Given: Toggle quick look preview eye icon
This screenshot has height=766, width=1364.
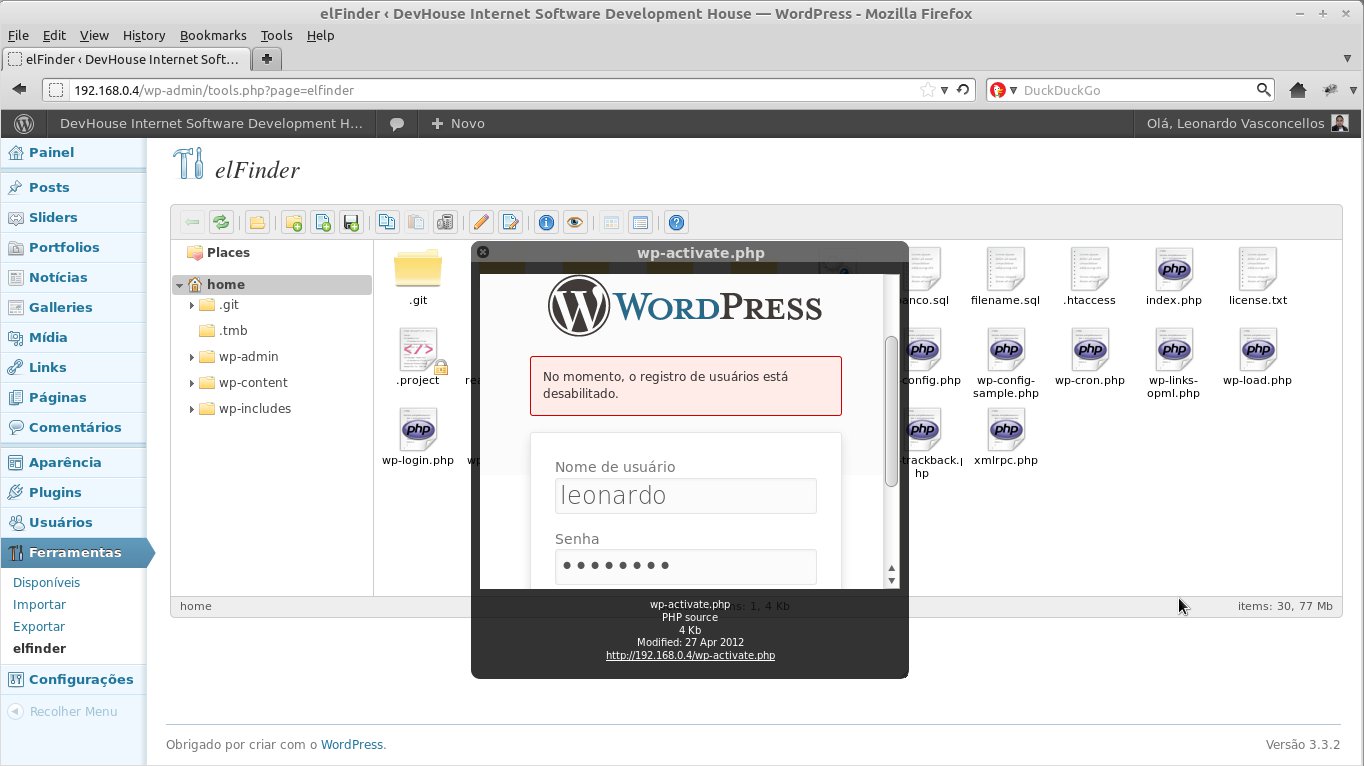Looking at the screenshot, I should tap(575, 223).
